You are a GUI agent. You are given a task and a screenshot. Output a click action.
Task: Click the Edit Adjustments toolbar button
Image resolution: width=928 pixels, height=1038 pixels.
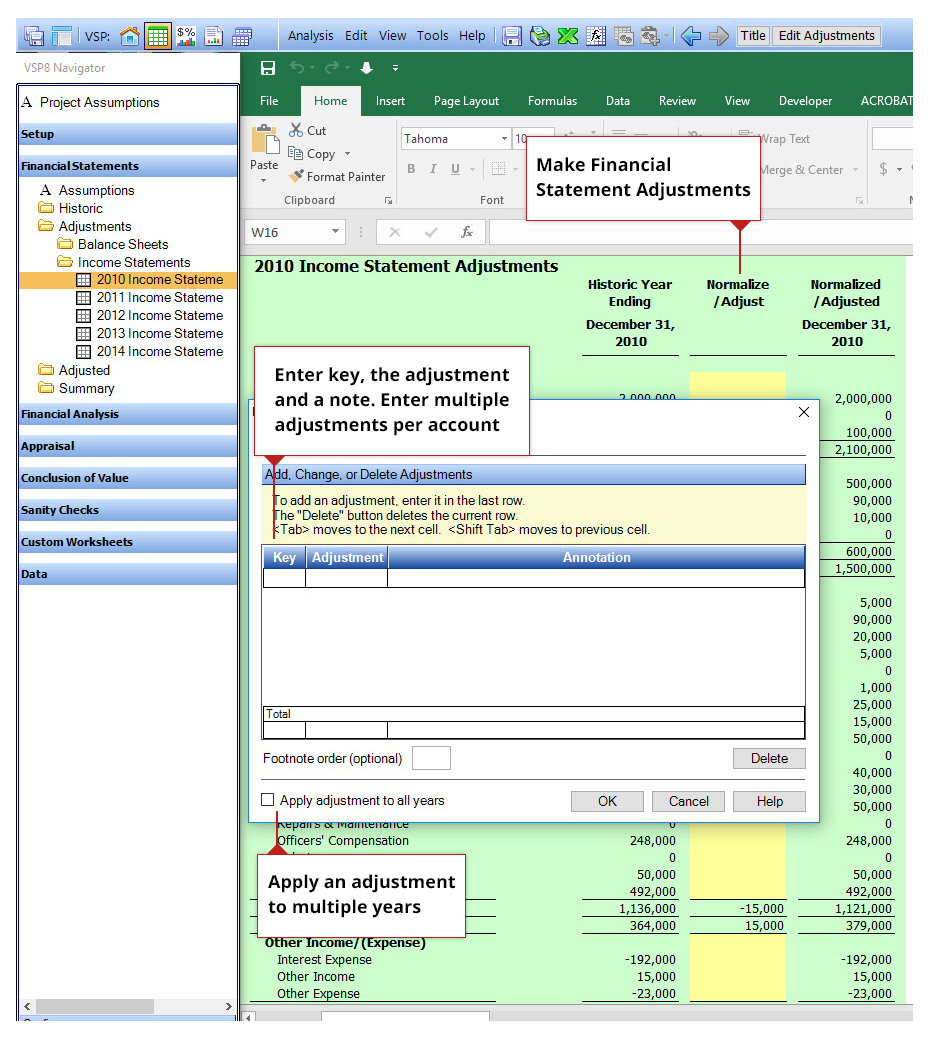click(826, 36)
